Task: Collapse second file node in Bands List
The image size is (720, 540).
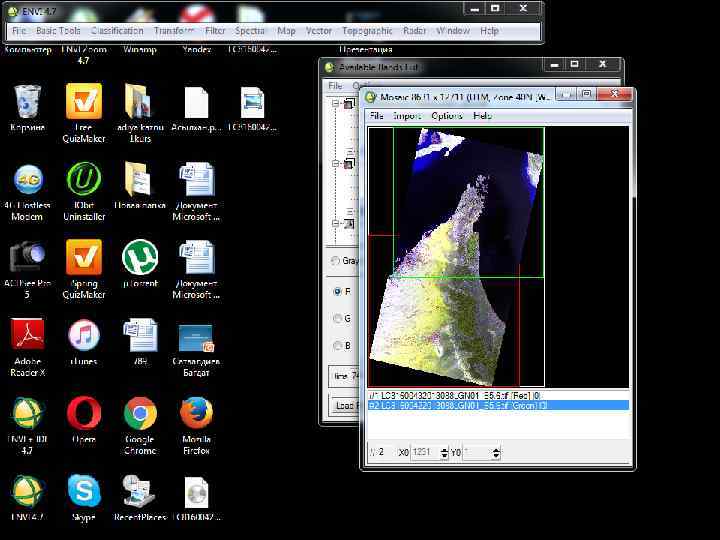Action: point(336,163)
